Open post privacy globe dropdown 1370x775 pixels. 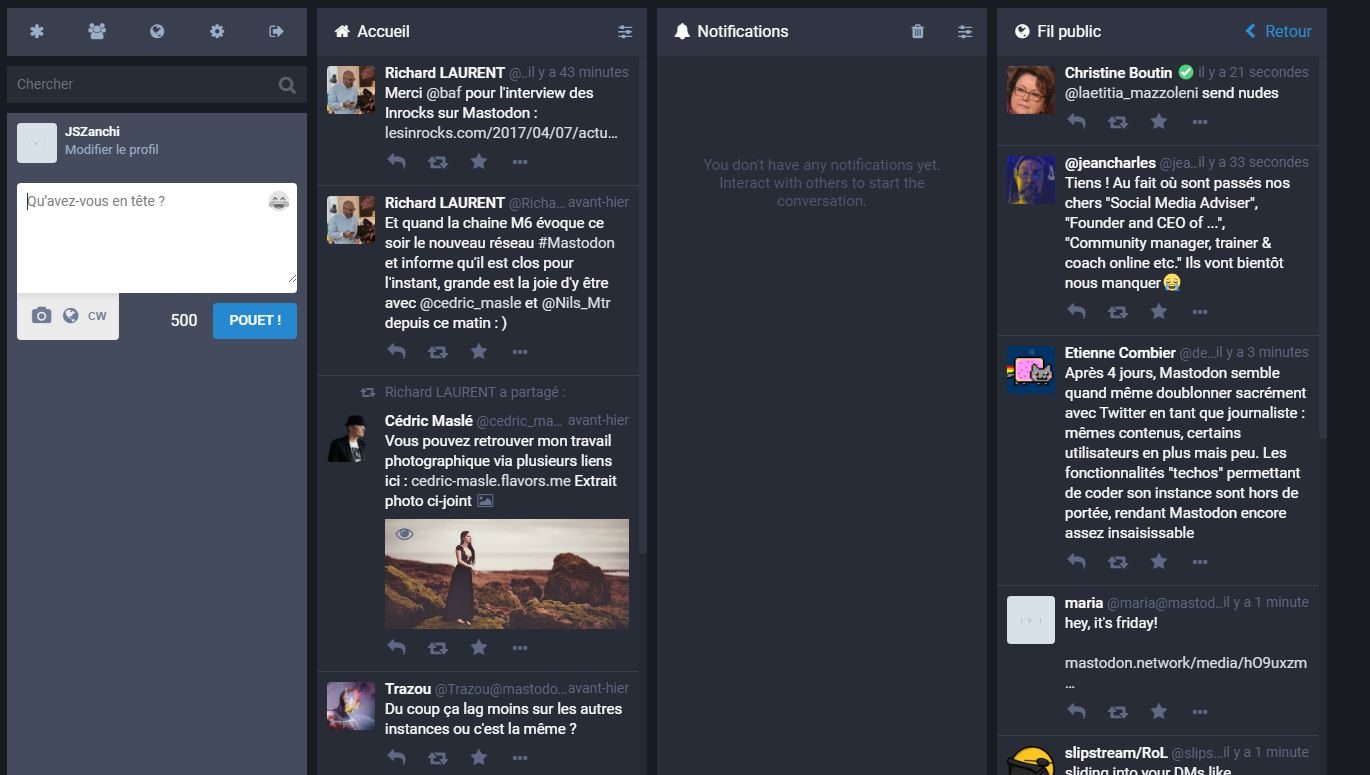pos(70,316)
